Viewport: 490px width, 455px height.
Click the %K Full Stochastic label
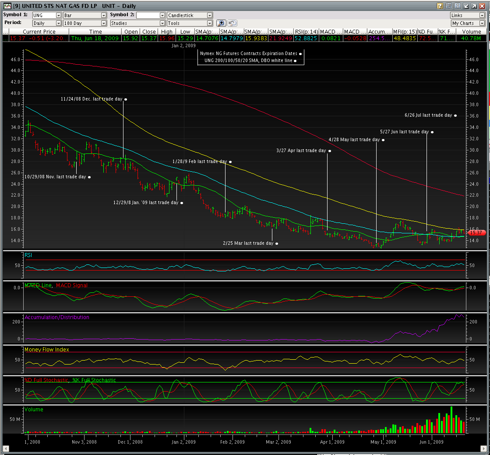point(94,380)
